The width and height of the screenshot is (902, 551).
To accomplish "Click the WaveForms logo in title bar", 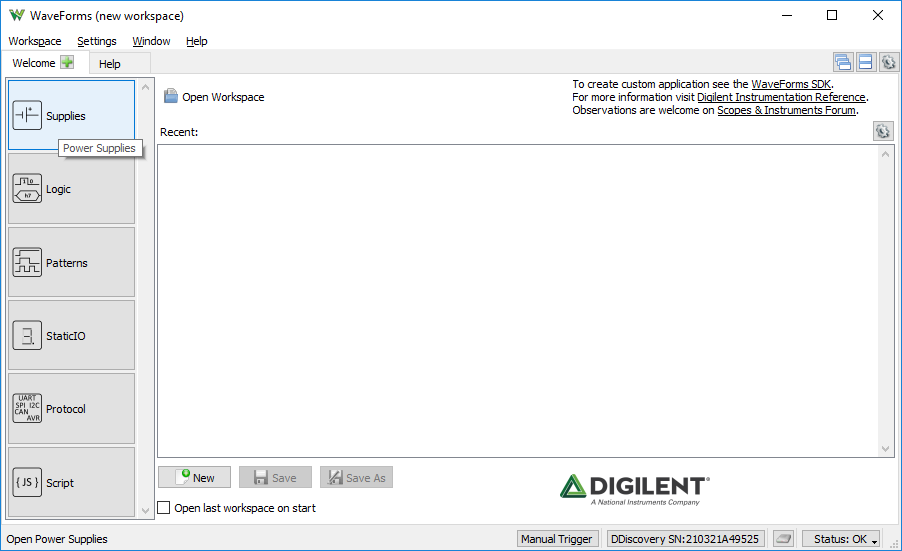I will [17, 15].
